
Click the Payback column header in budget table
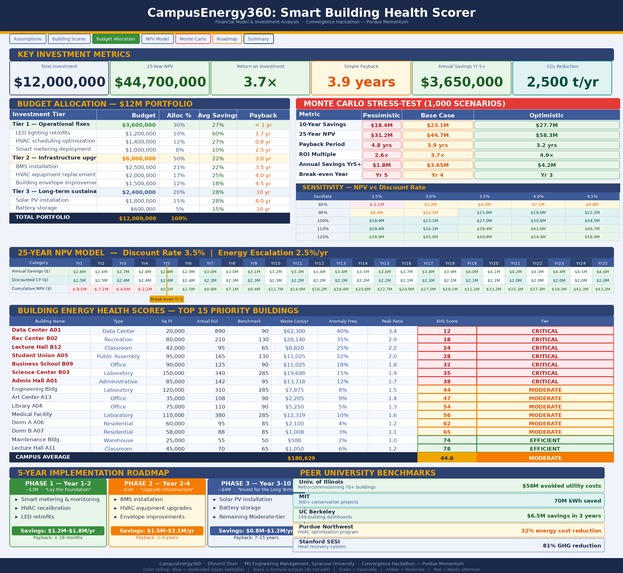pyautogui.click(x=263, y=115)
